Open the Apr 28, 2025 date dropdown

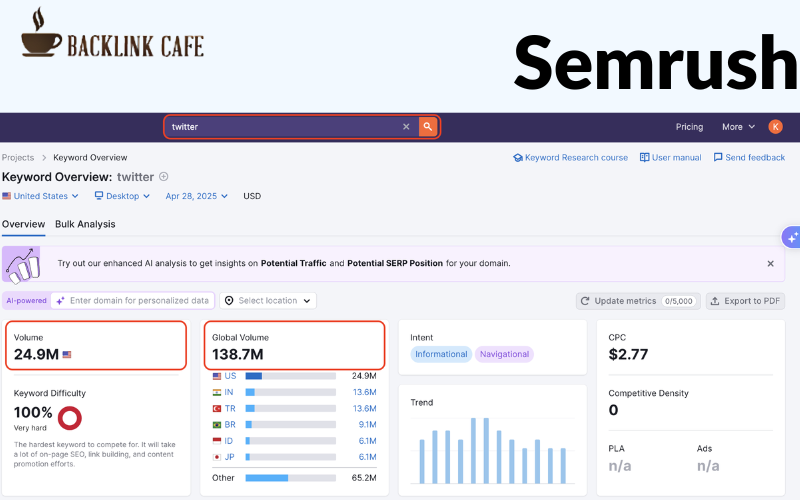(196, 196)
